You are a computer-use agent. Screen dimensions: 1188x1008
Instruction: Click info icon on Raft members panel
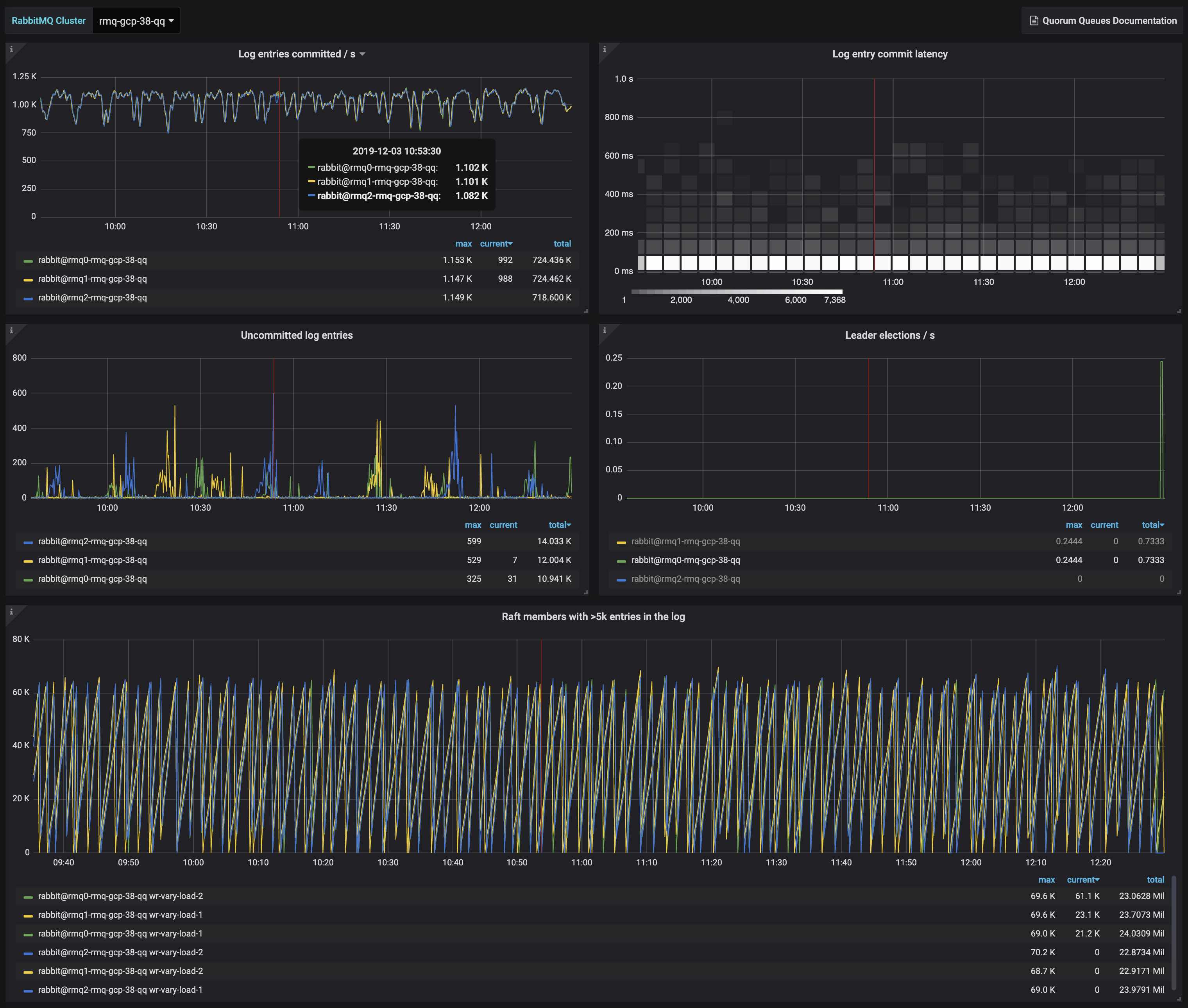11,611
